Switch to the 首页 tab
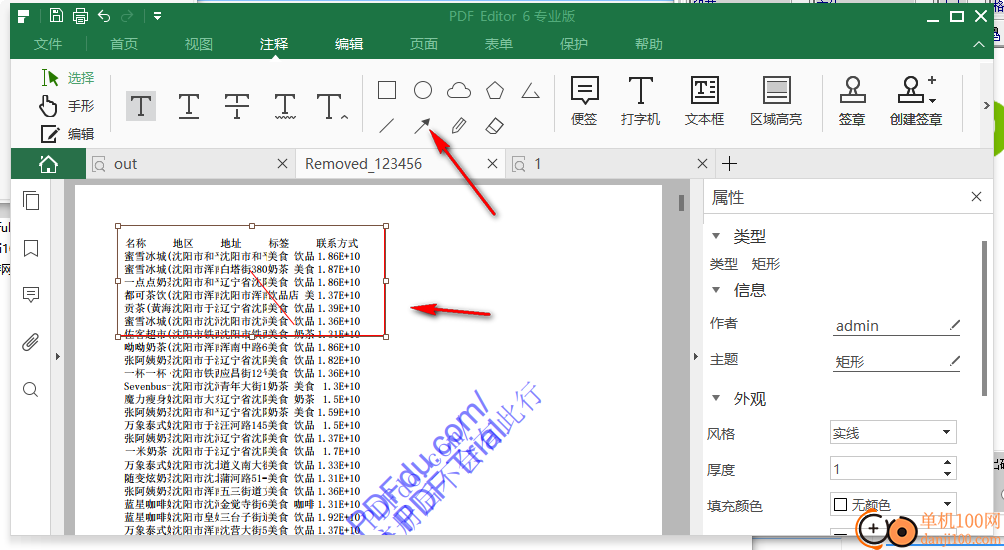Screen dimensions: 1004x550 coord(124,44)
